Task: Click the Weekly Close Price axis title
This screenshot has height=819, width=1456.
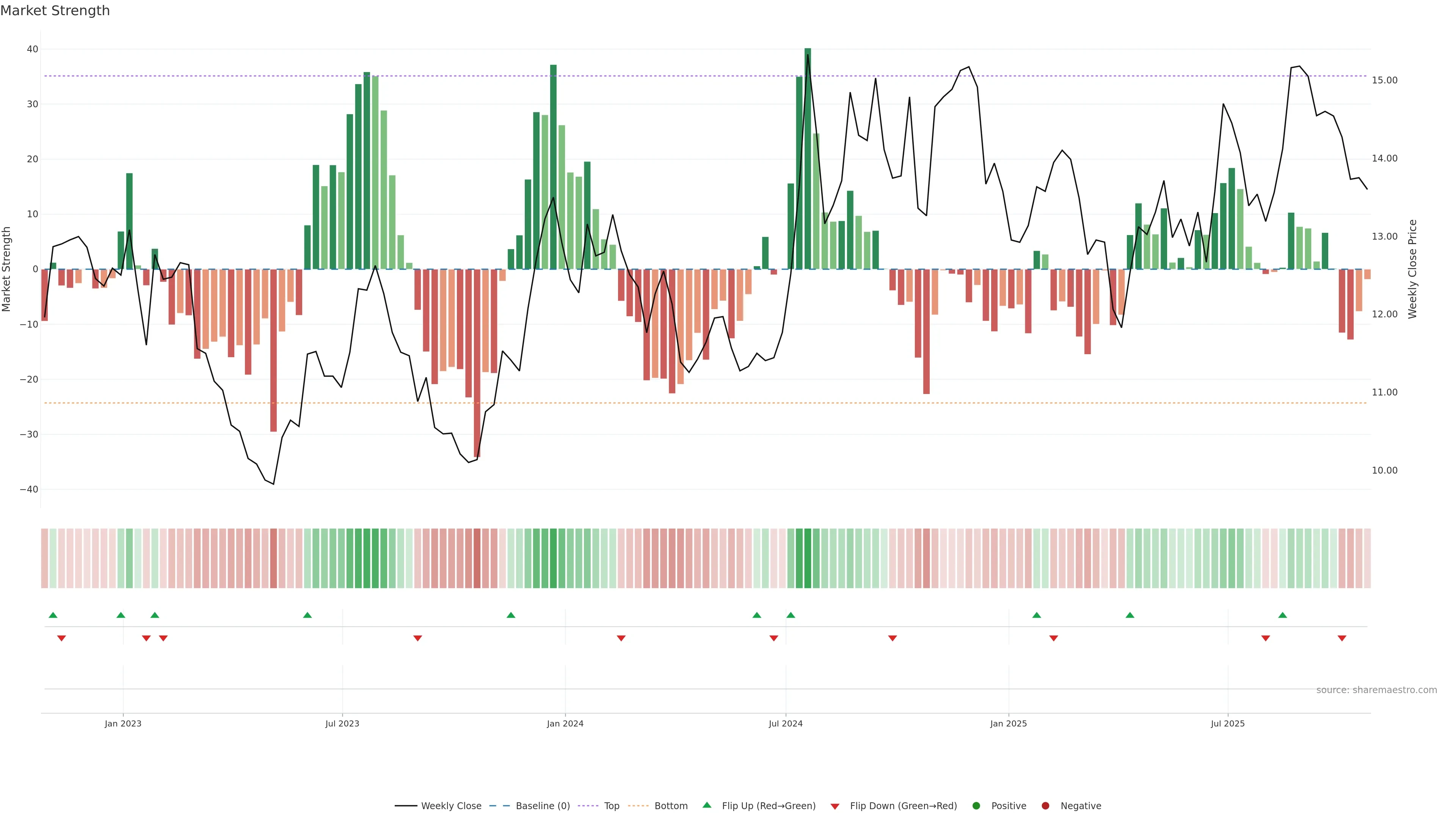Action: [1412, 269]
